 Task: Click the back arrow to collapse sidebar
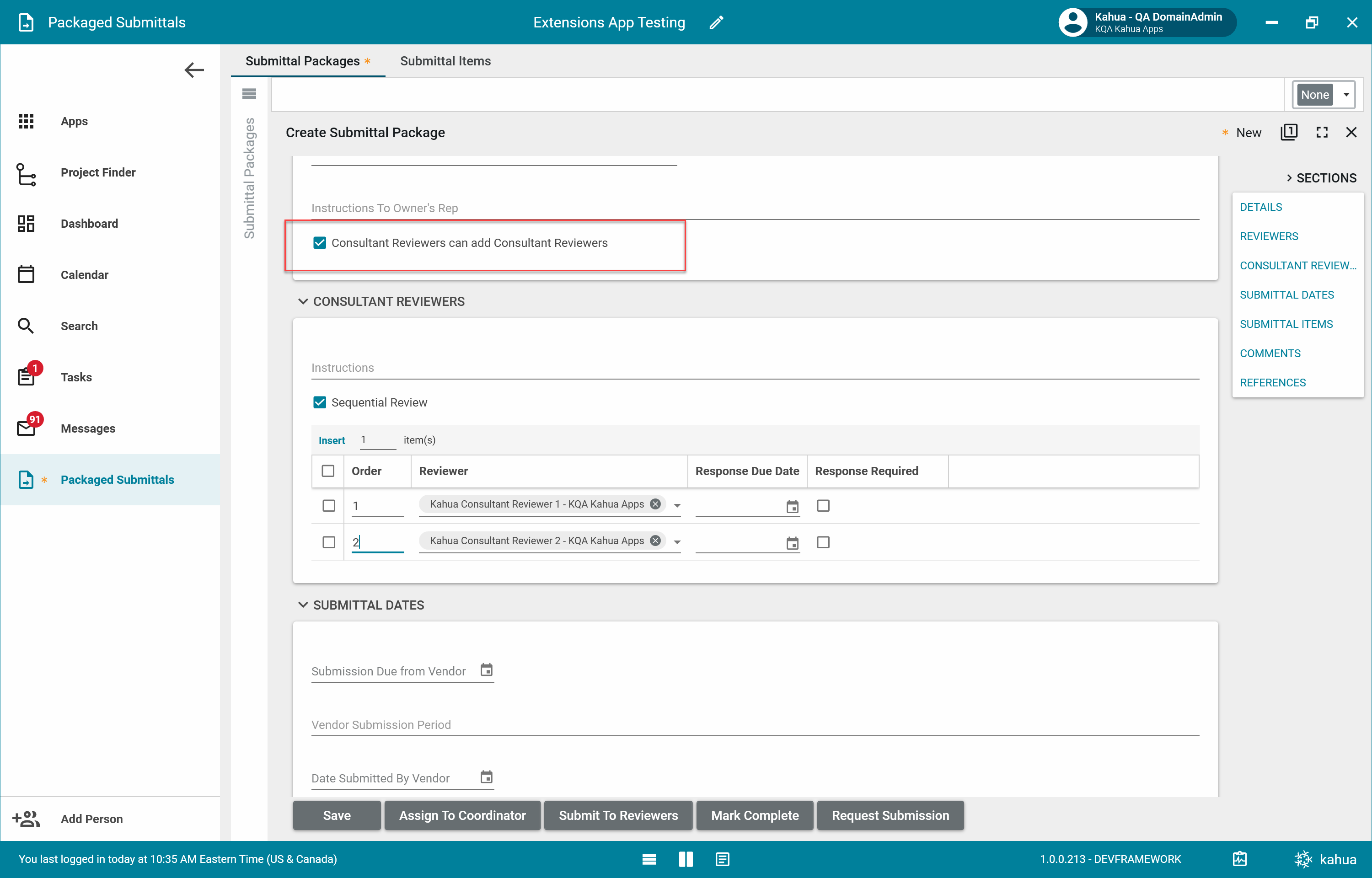pos(194,70)
